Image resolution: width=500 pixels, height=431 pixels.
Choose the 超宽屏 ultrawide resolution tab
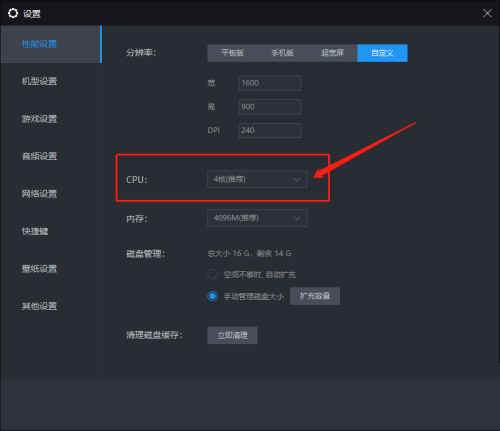(x=332, y=53)
